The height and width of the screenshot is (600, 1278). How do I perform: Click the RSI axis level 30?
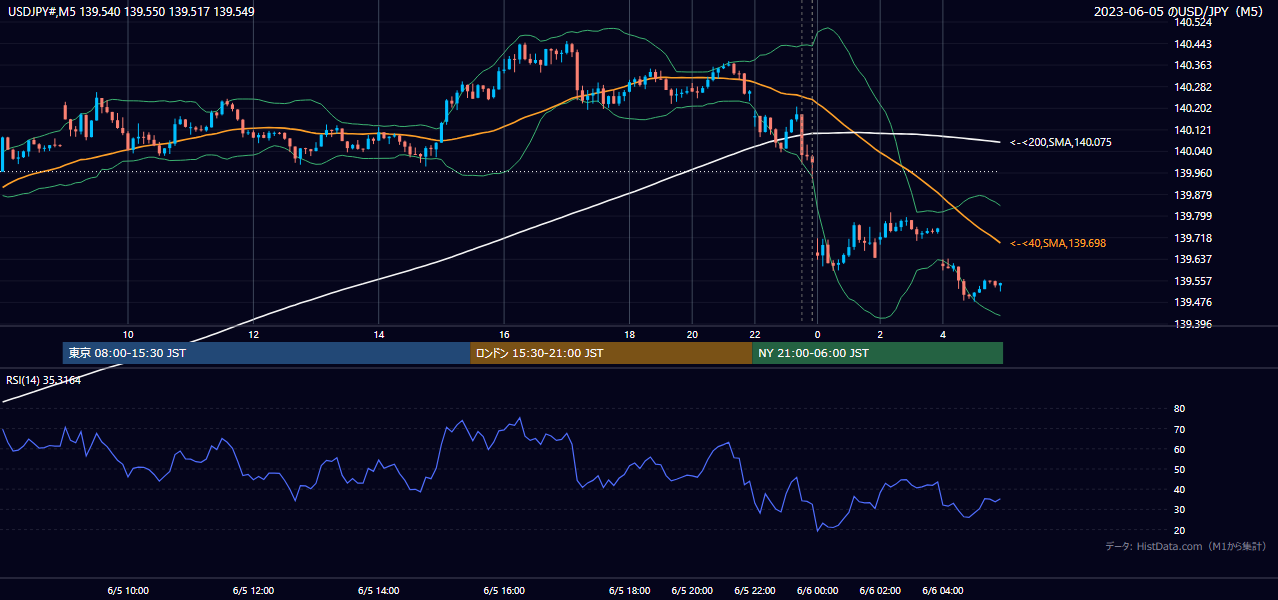point(1179,510)
